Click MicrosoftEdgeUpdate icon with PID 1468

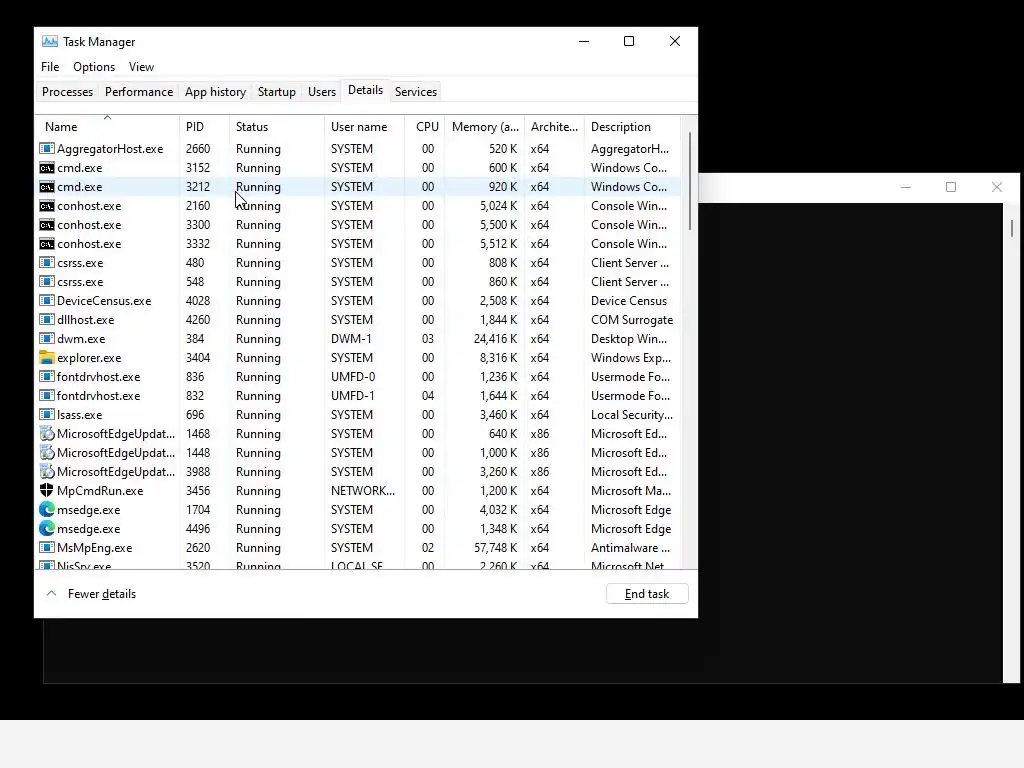[46, 433]
